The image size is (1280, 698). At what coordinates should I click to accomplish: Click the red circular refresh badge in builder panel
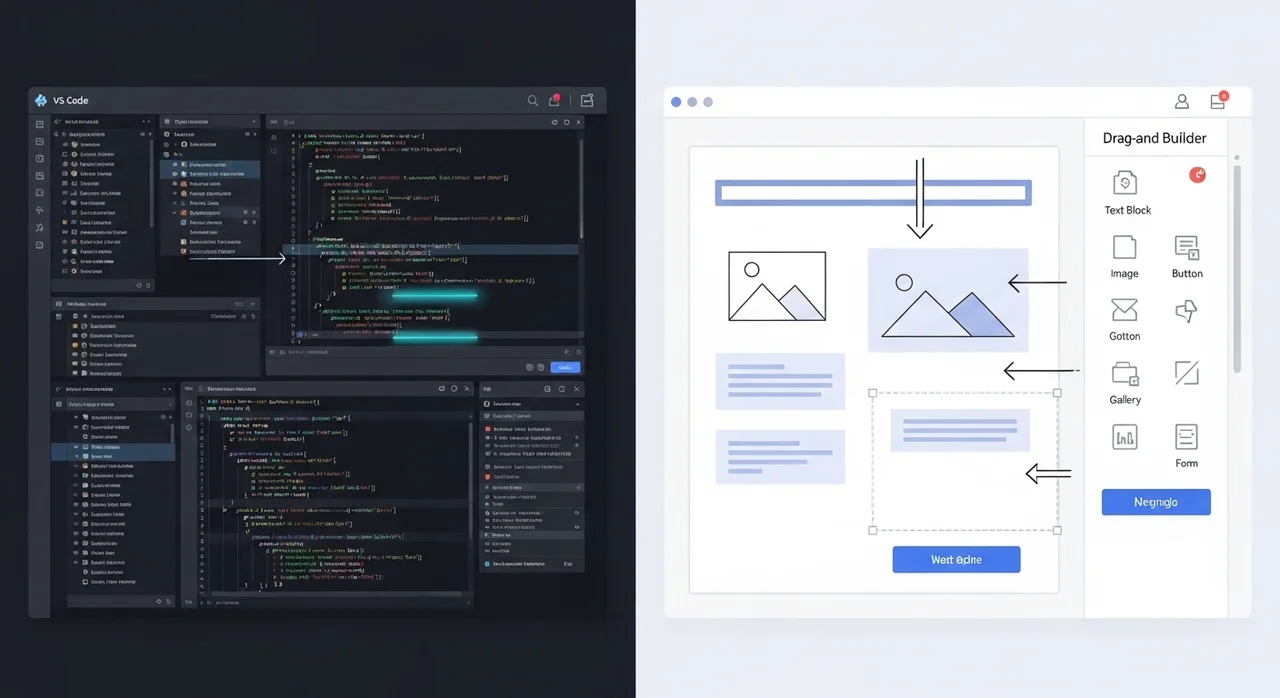click(x=1197, y=175)
